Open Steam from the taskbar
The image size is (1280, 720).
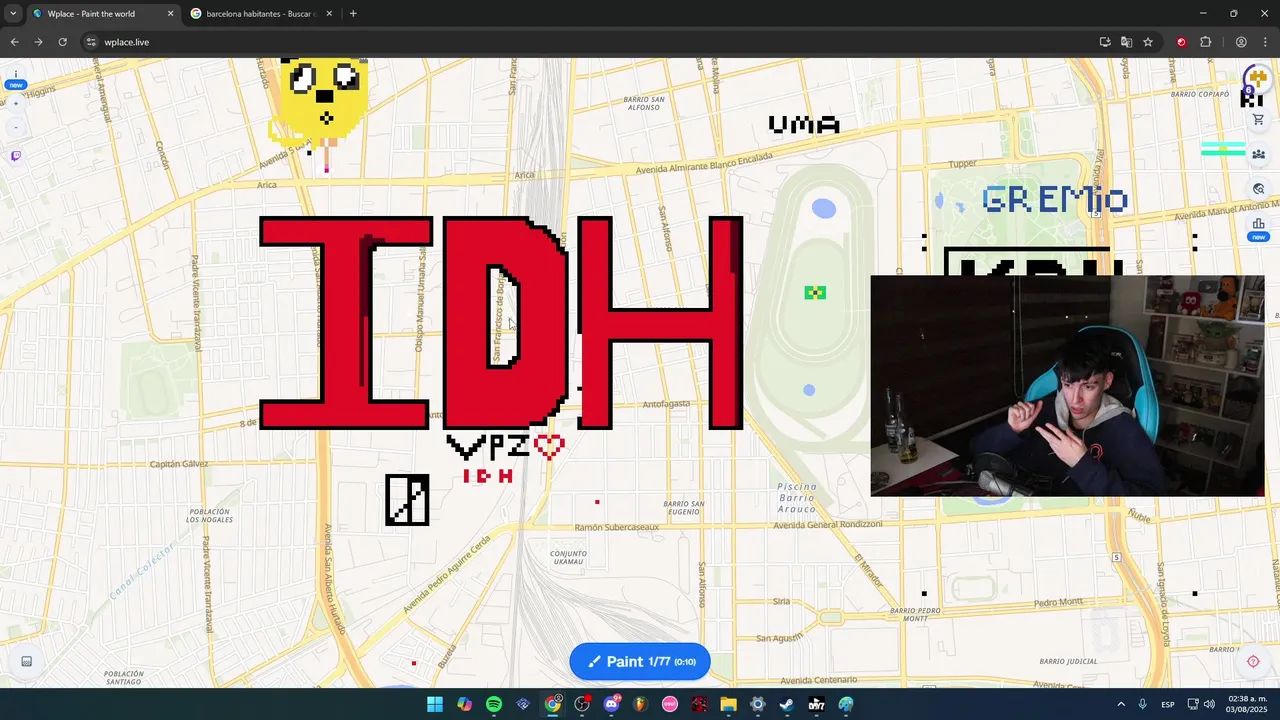(x=787, y=704)
